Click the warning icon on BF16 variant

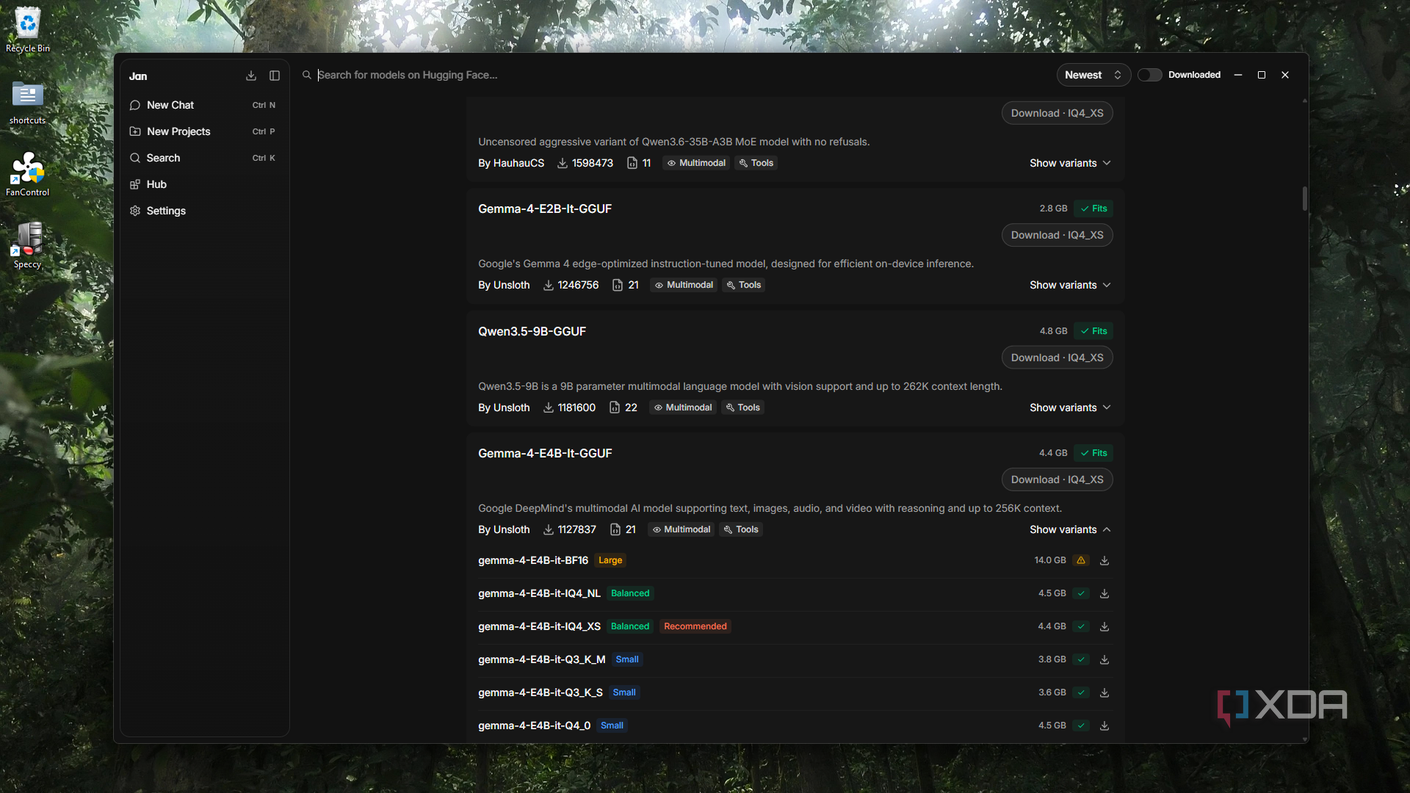pyautogui.click(x=1081, y=561)
